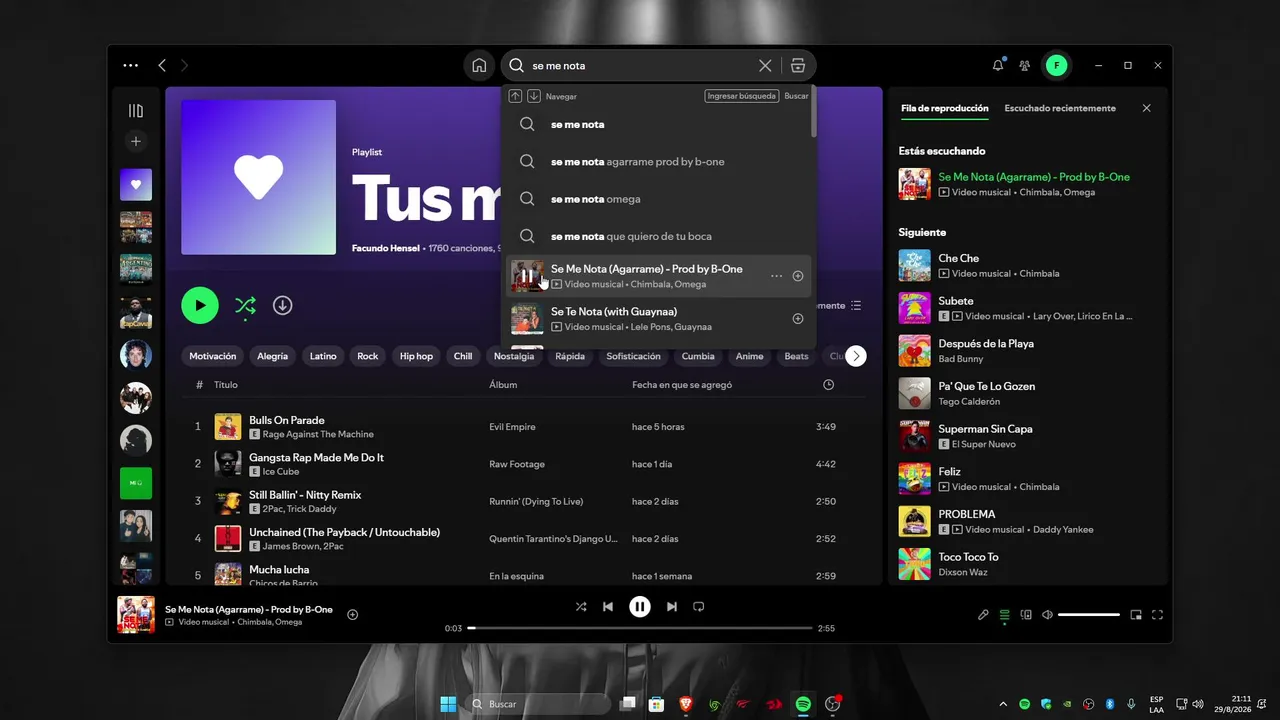Filter by the Latino chip

323,356
